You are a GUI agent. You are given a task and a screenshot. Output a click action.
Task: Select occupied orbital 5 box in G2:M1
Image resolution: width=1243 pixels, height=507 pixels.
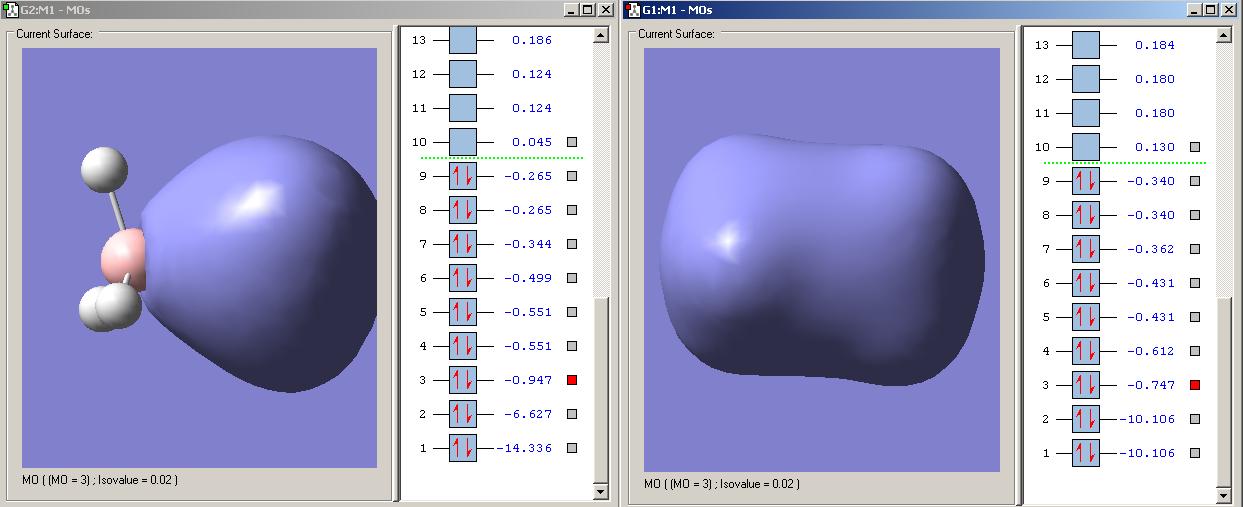(x=463, y=312)
